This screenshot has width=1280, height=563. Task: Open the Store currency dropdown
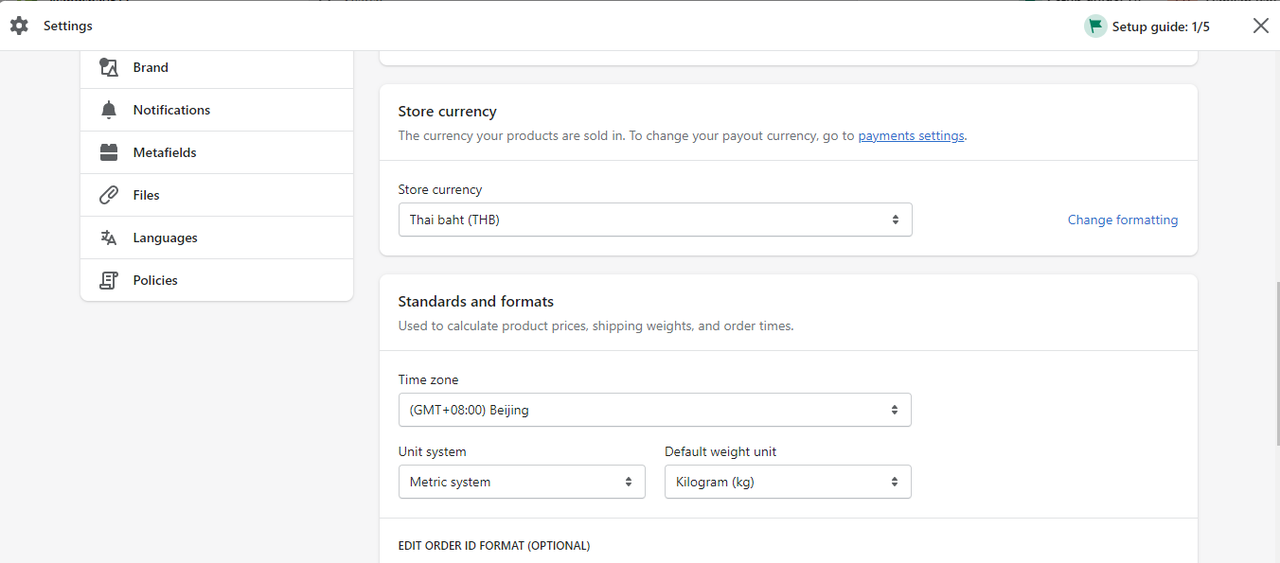[x=655, y=220]
